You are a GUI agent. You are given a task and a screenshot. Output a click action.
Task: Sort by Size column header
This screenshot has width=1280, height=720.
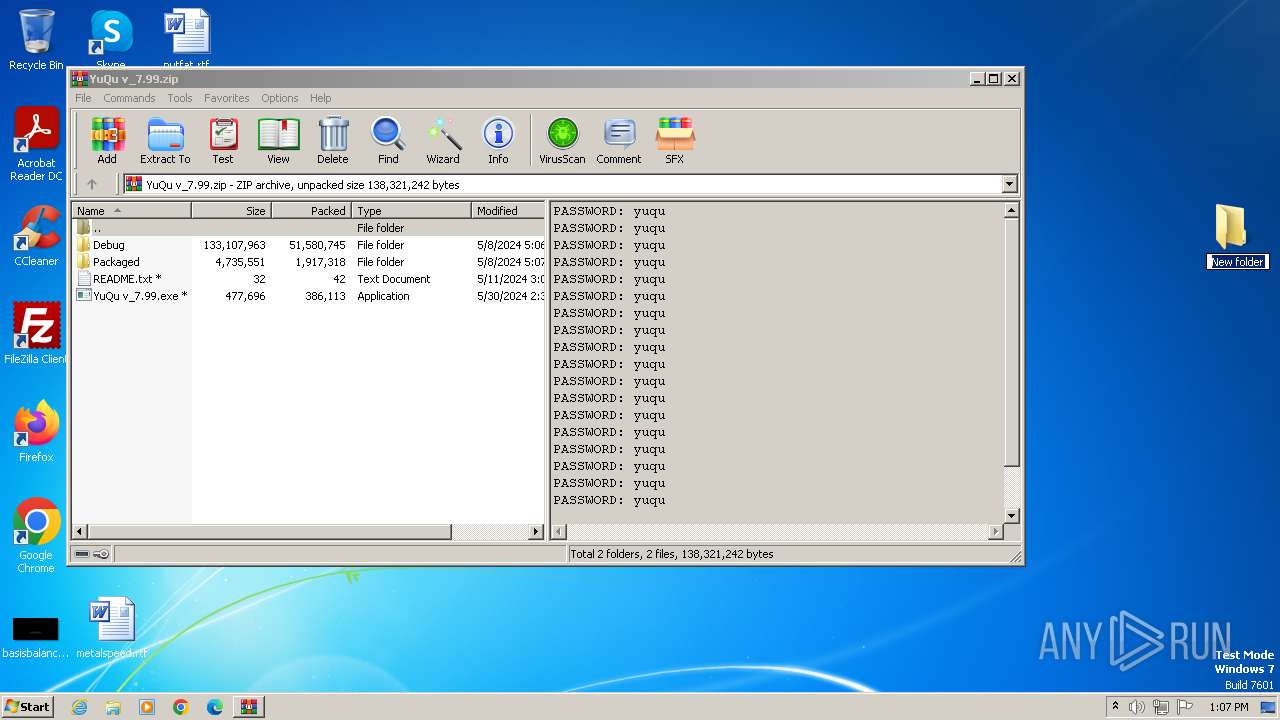[231, 211]
